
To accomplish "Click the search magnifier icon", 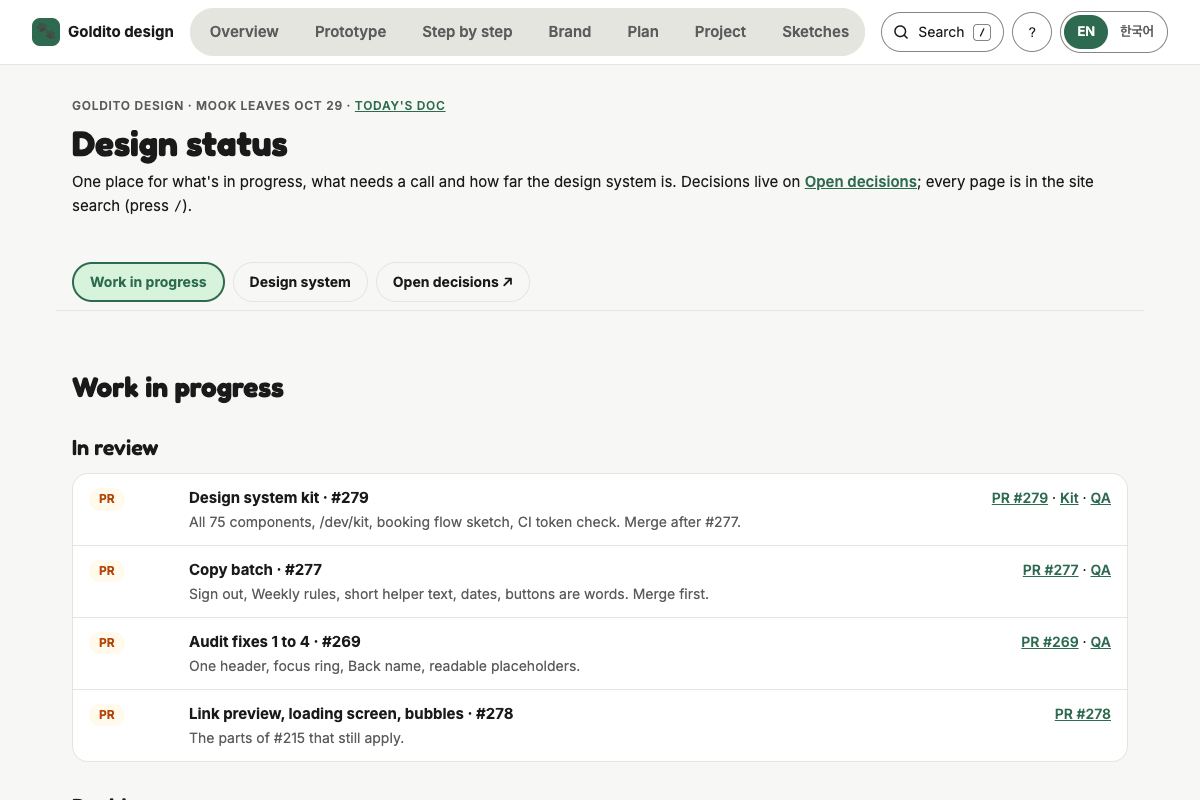I will [x=901, y=32].
